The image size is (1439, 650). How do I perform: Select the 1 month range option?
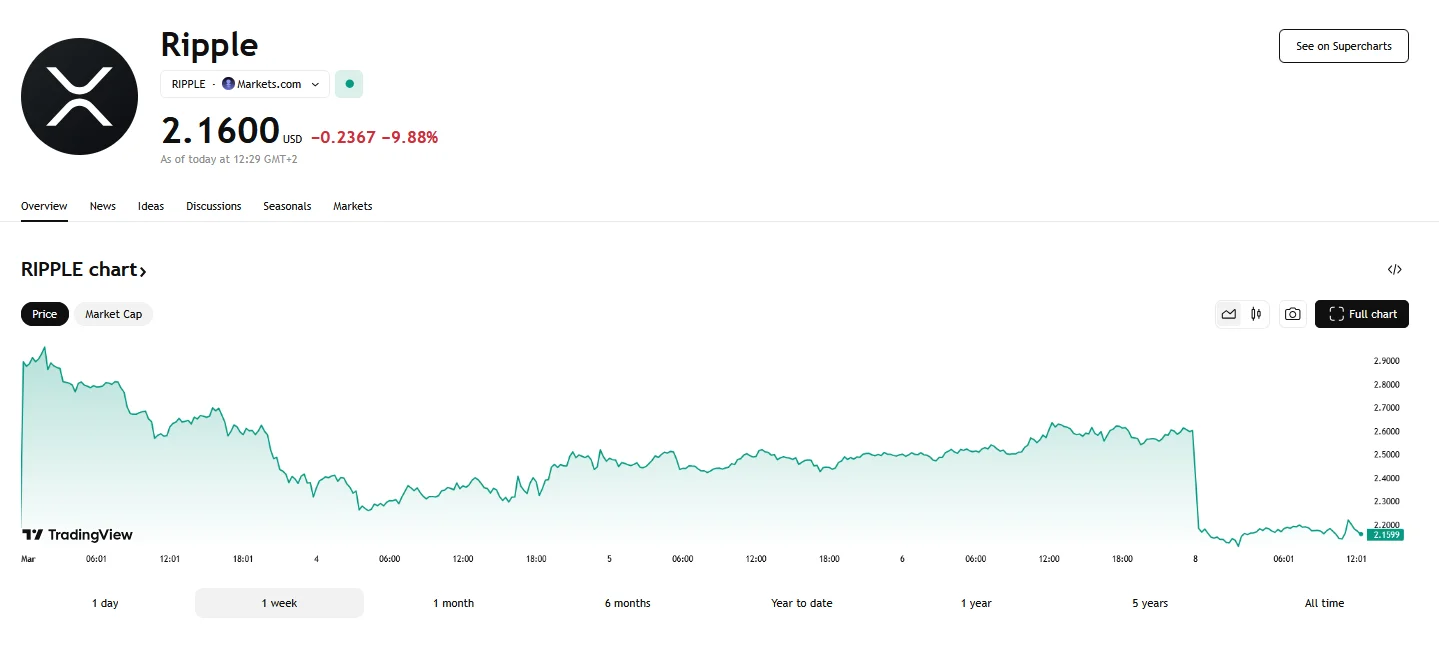[453, 603]
